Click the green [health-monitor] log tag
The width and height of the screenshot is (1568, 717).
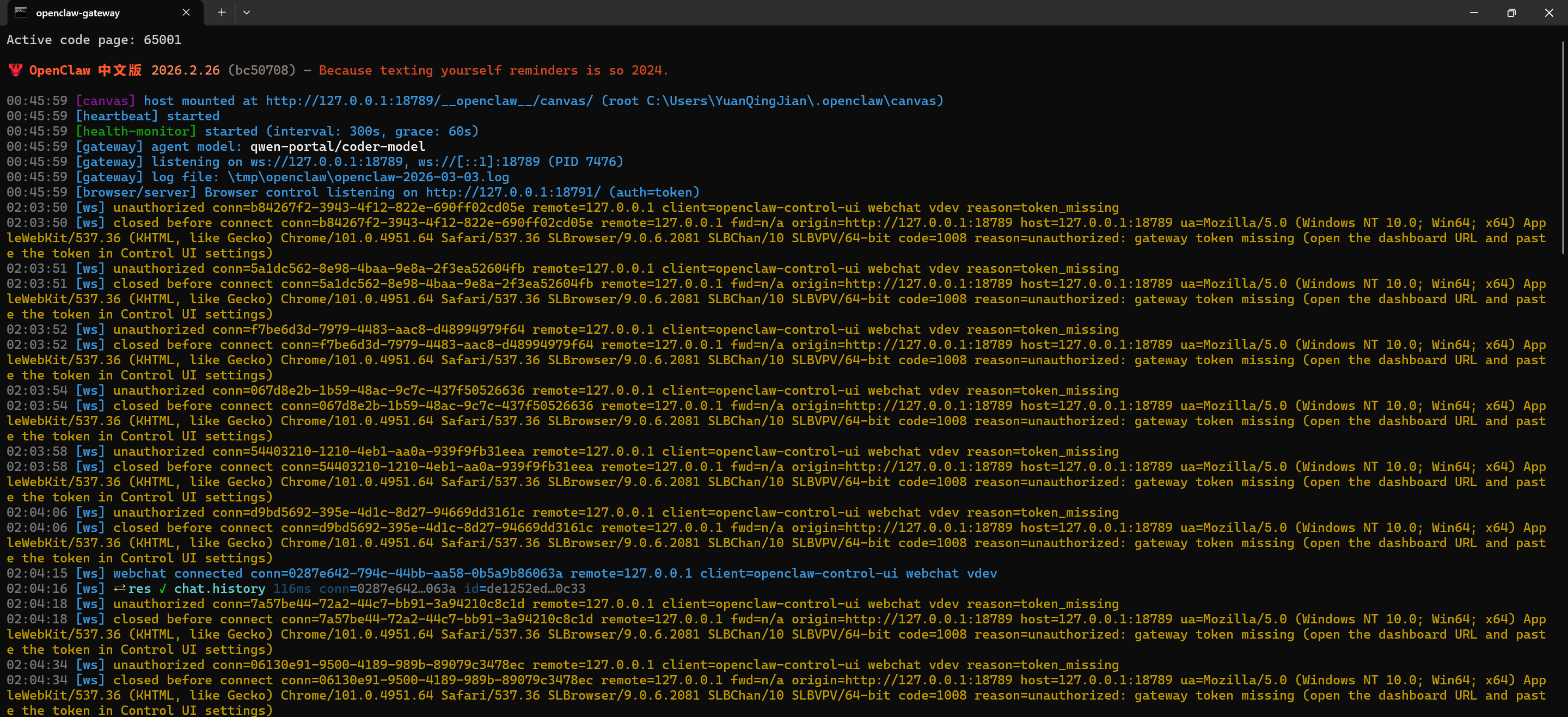pos(136,131)
